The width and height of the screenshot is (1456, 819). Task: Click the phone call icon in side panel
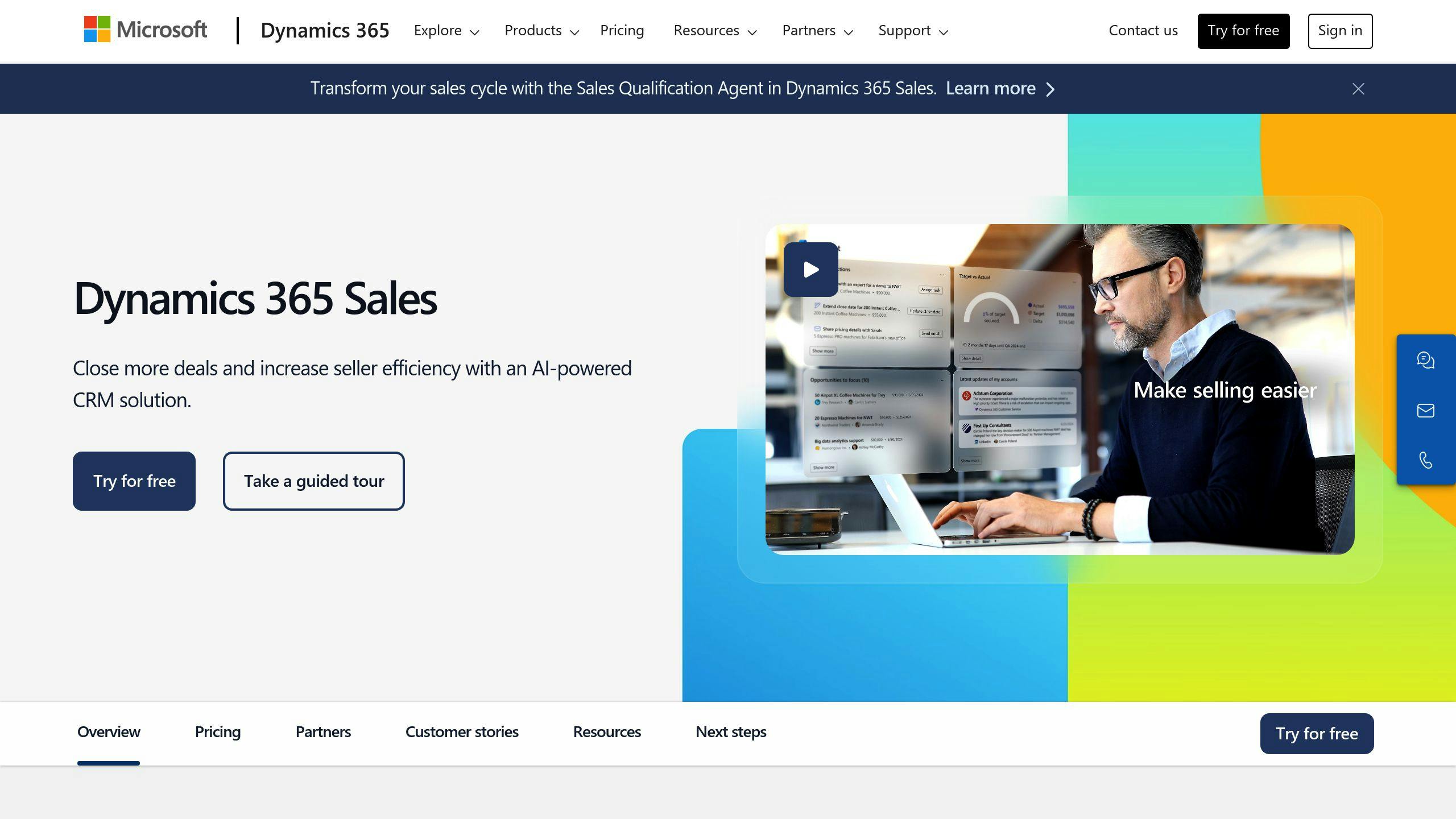click(1425, 460)
